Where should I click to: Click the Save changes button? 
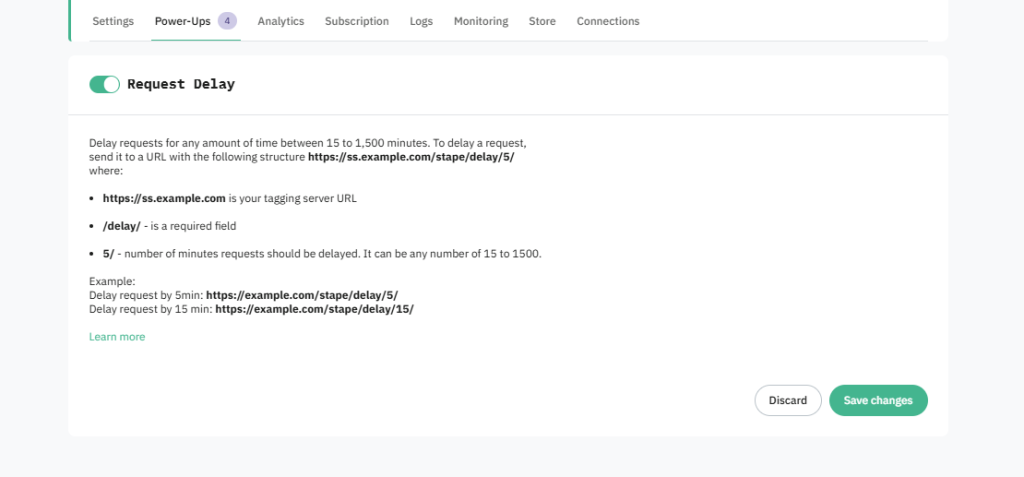pyautogui.click(x=878, y=400)
